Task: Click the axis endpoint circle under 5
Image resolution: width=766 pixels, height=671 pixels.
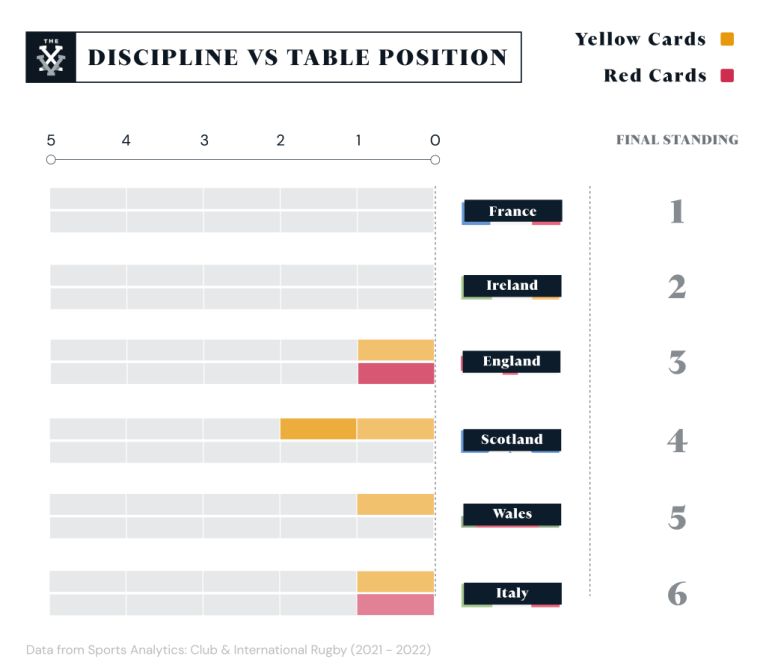Action: (51, 159)
